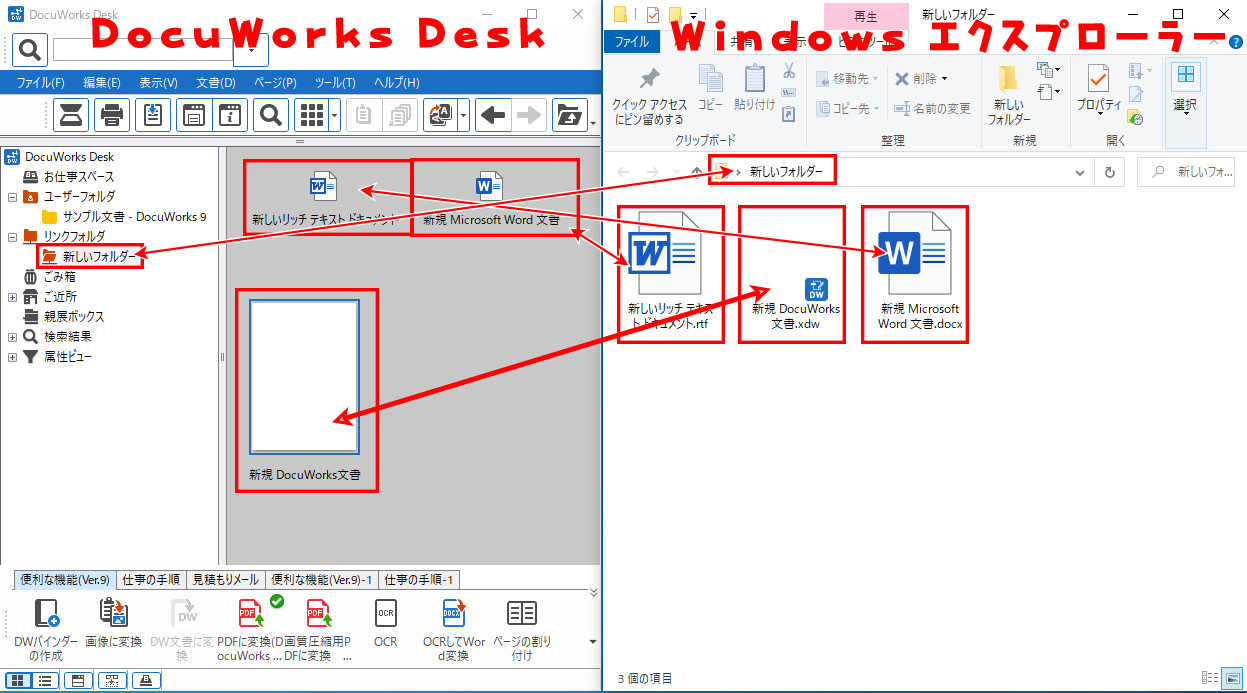1247x693 pixels.
Task: Switch to 仕事の手順 tab
Action: [x=151, y=579]
